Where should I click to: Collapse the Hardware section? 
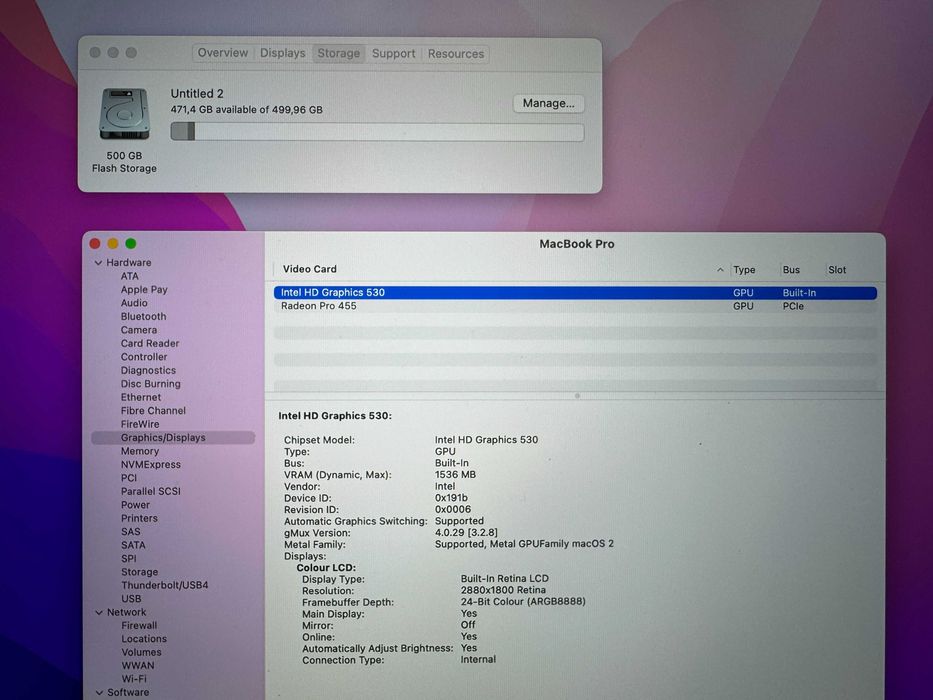coord(98,262)
